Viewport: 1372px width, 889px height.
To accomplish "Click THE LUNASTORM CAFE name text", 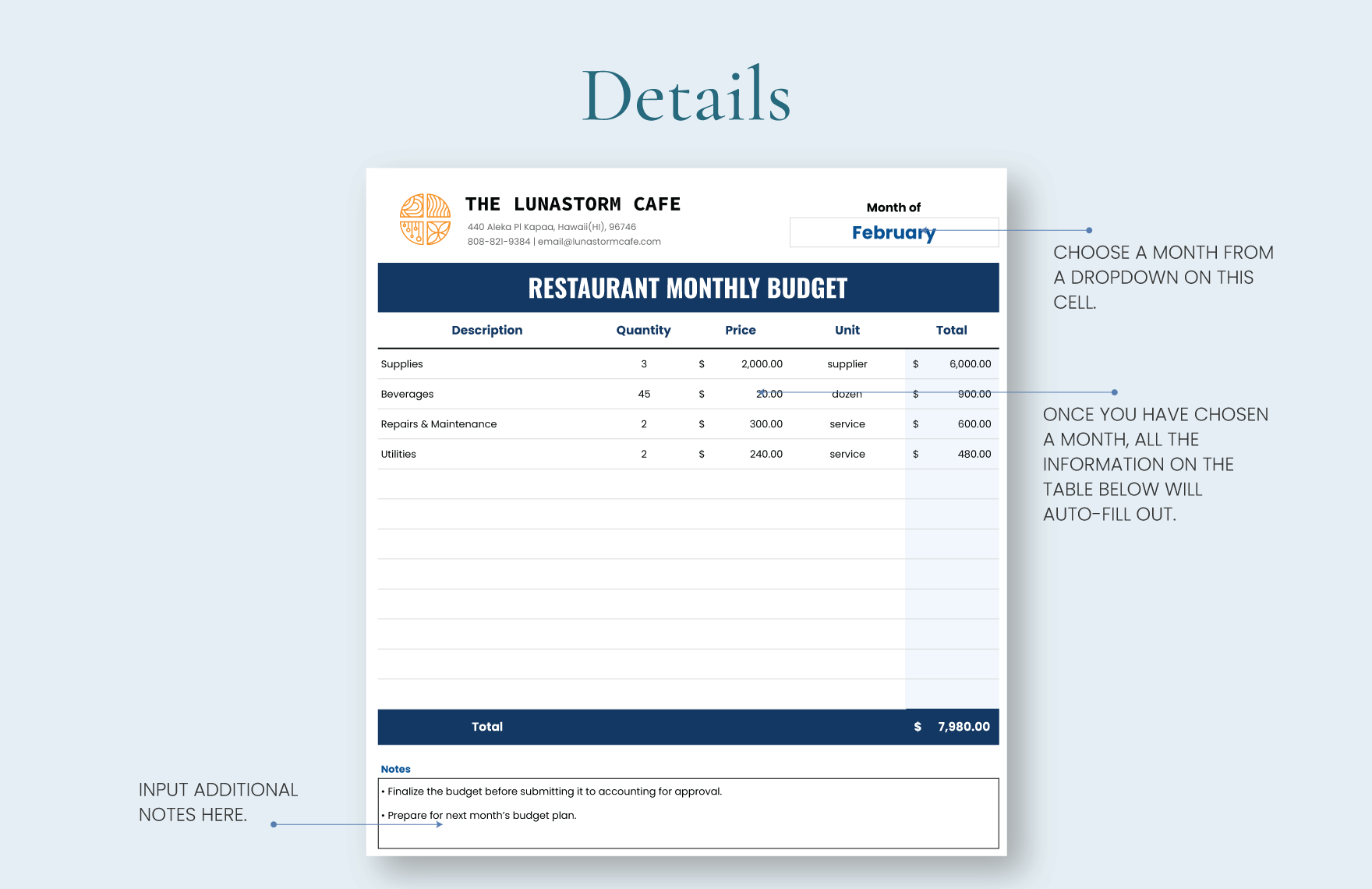I will click(573, 204).
